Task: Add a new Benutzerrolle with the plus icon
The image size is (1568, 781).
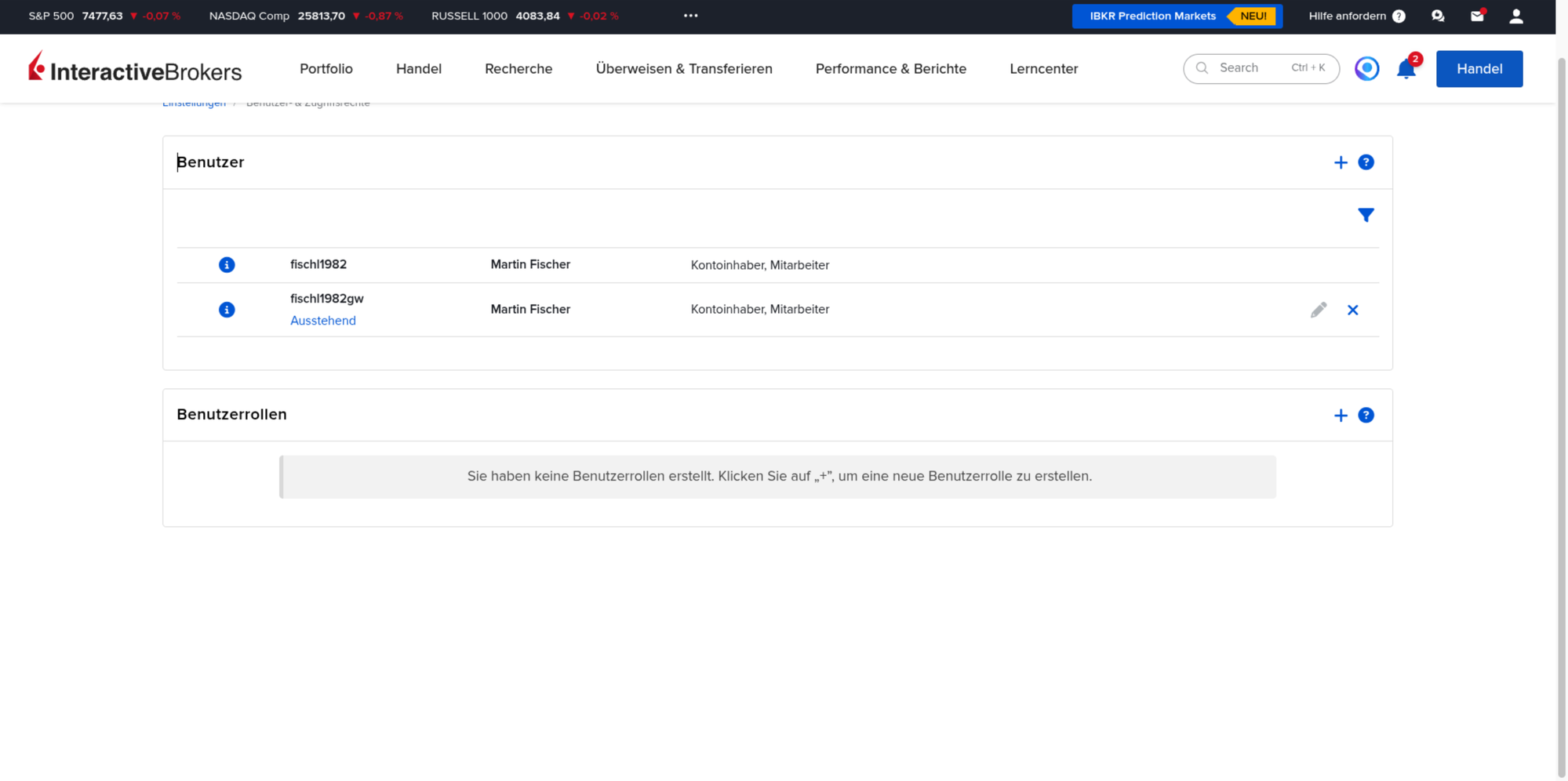Action: (x=1340, y=416)
